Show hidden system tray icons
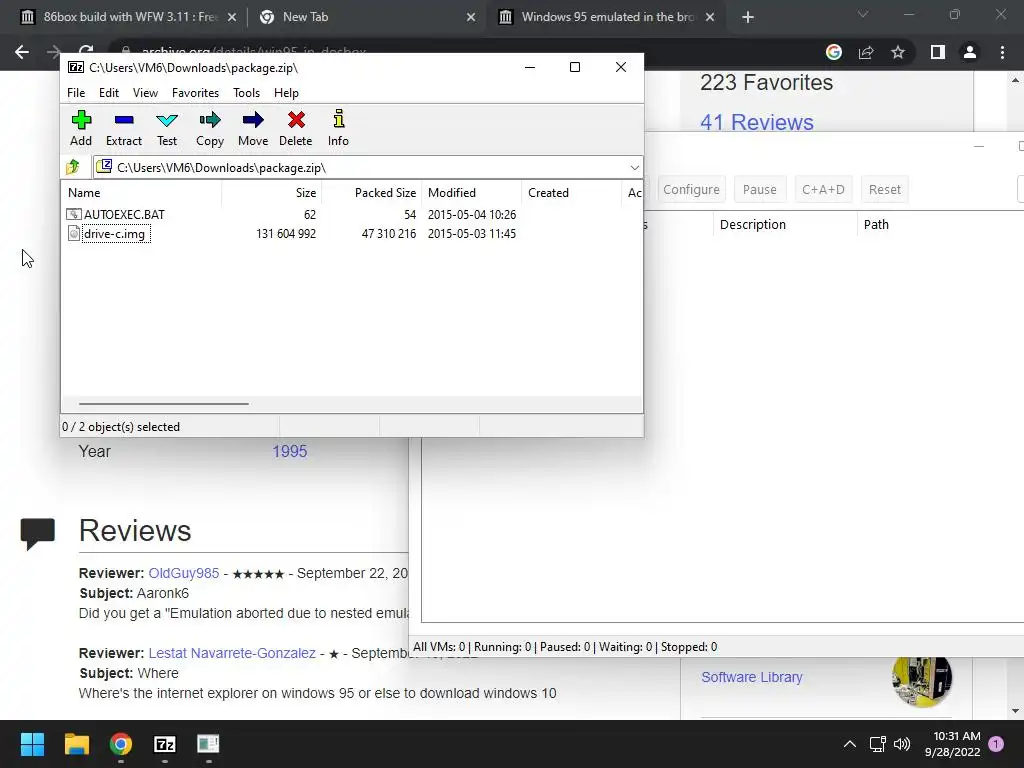1024x768 pixels. click(850, 744)
